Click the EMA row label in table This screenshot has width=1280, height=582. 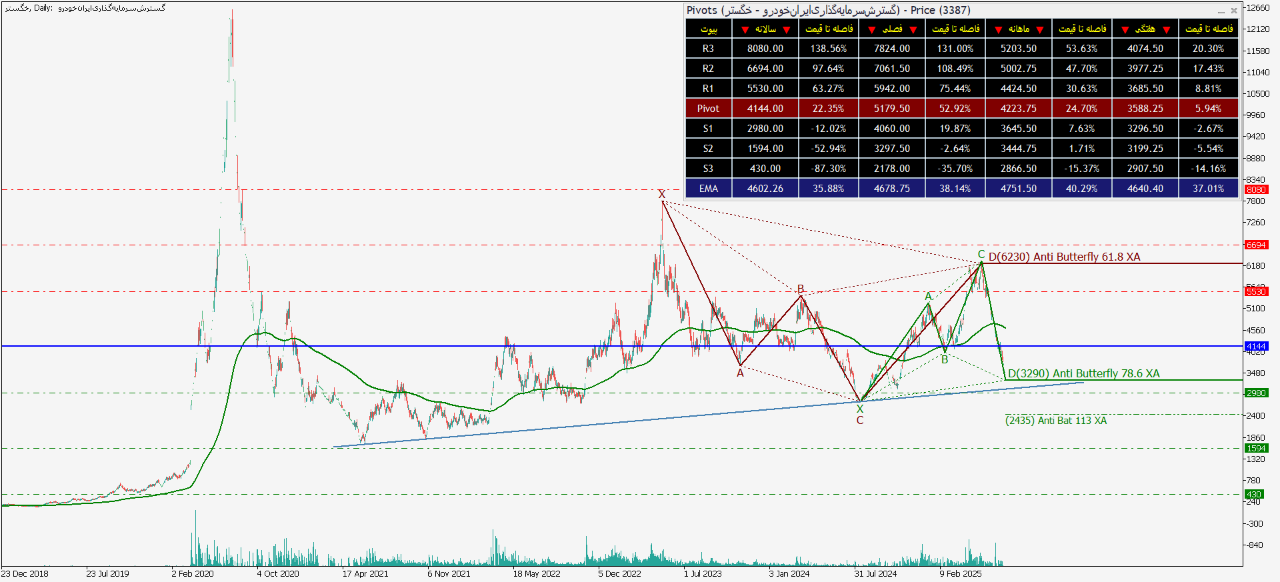click(708, 187)
